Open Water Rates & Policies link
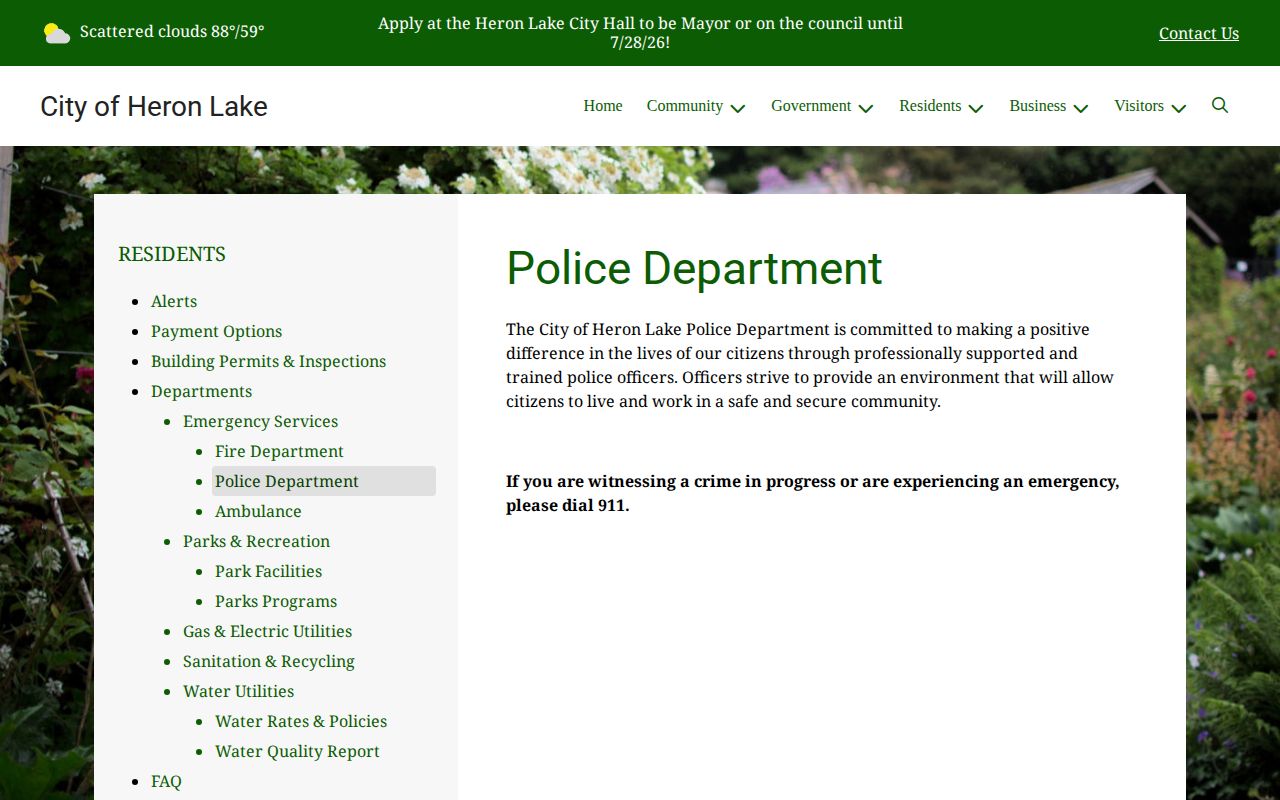 tap(301, 721)
